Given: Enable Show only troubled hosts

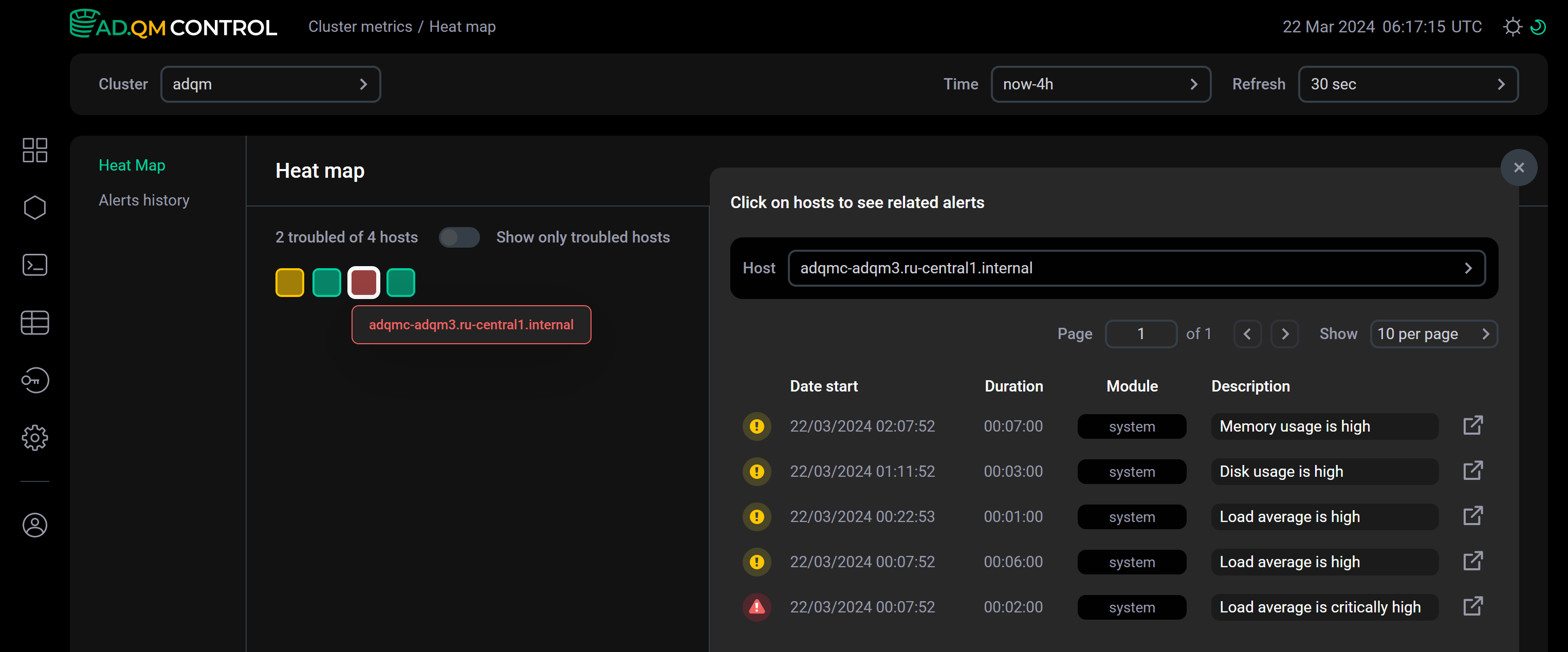Looking at the screenshot, I should pyautogui.click(x=459, y=237).
